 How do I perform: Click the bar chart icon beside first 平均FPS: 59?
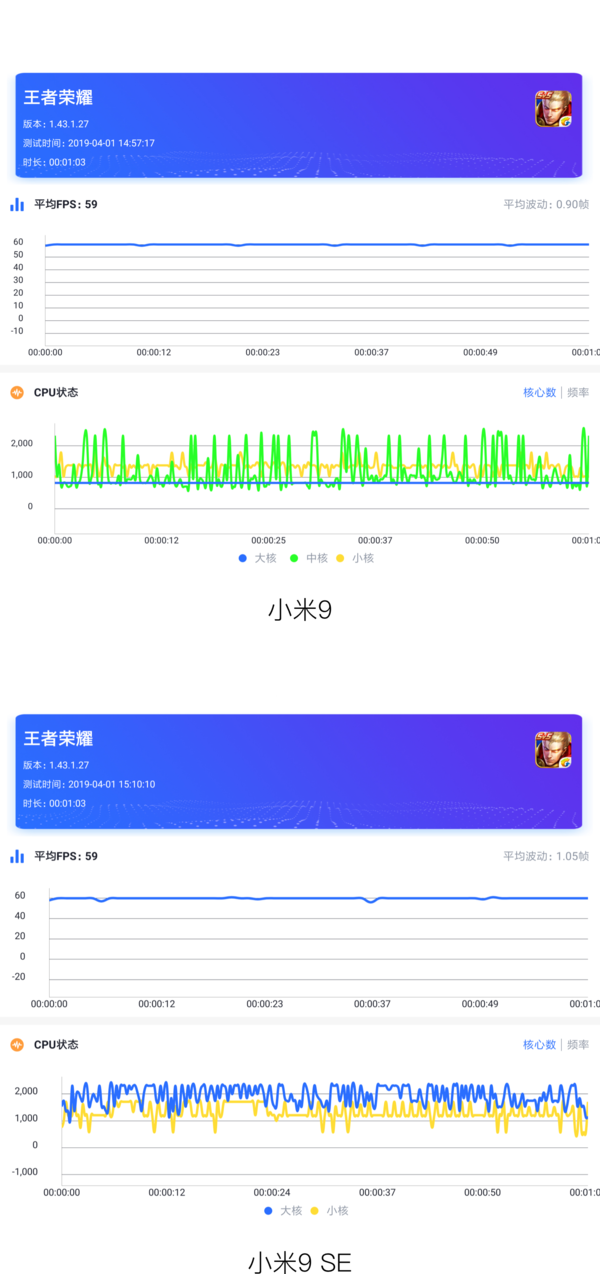tap(17, 204)
